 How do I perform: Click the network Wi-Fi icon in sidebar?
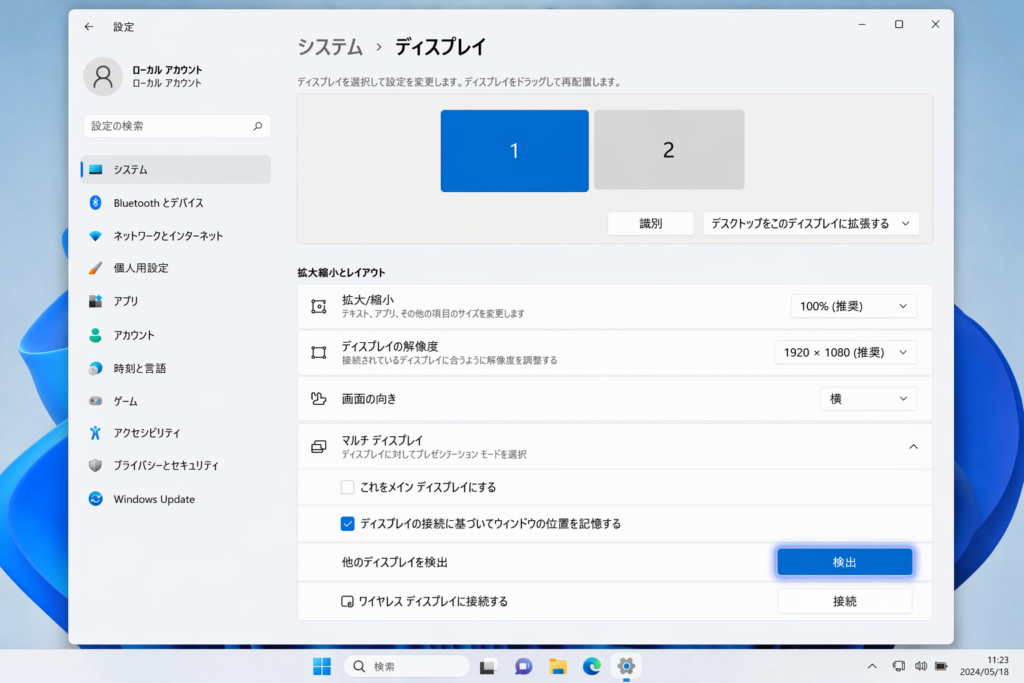click(95, 236)
